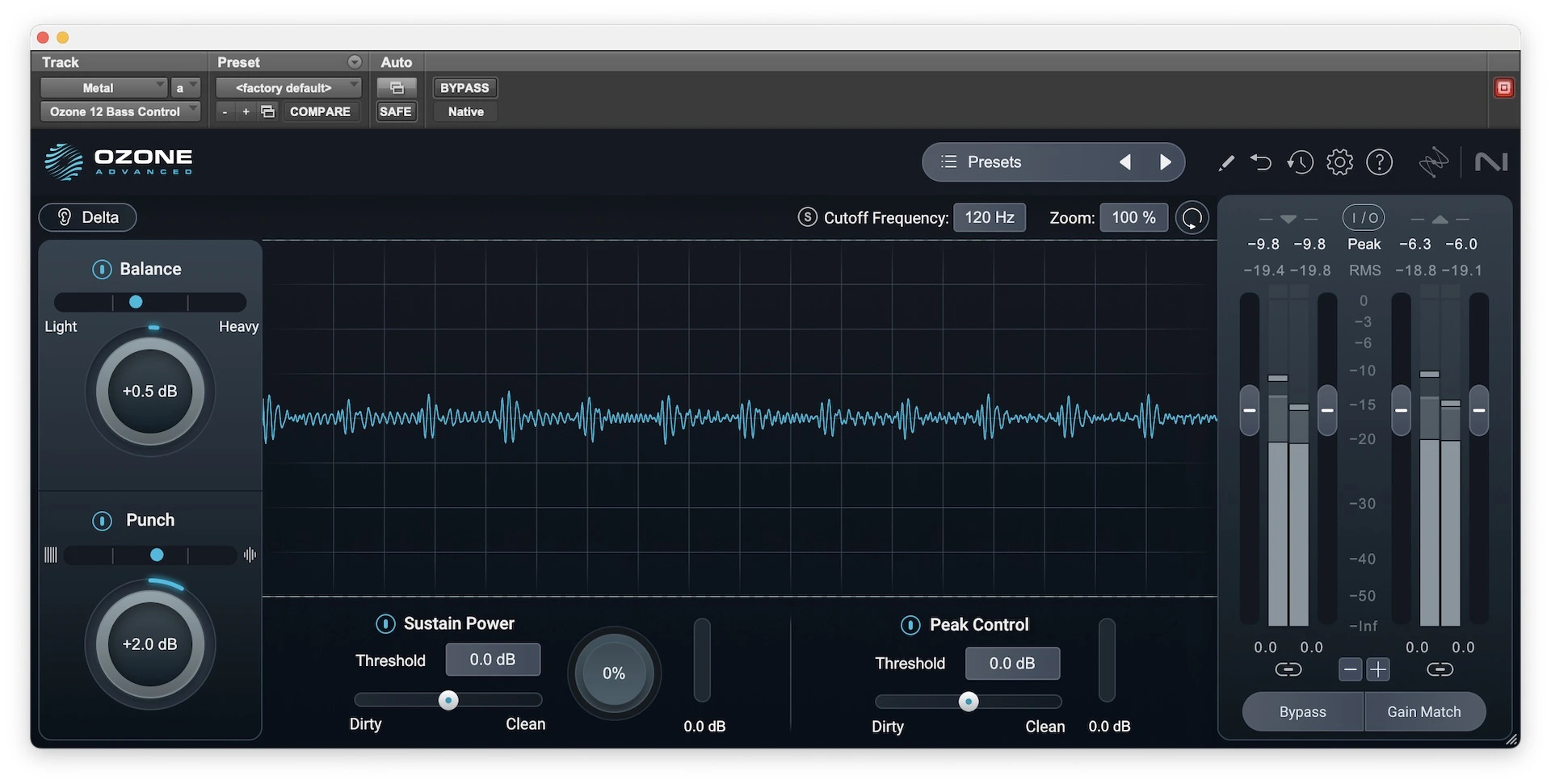Click the Gain Match button
The height and width of the screenshot is (784, 1551).
pyautogui.click(x=1423, y=711)
